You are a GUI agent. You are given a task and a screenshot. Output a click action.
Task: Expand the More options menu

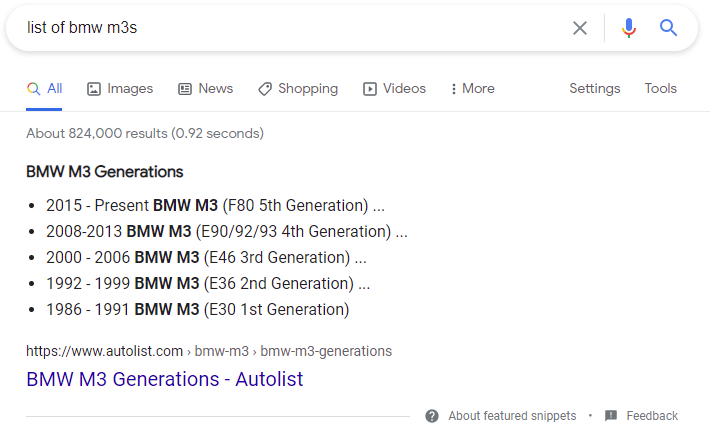[472, 89]
